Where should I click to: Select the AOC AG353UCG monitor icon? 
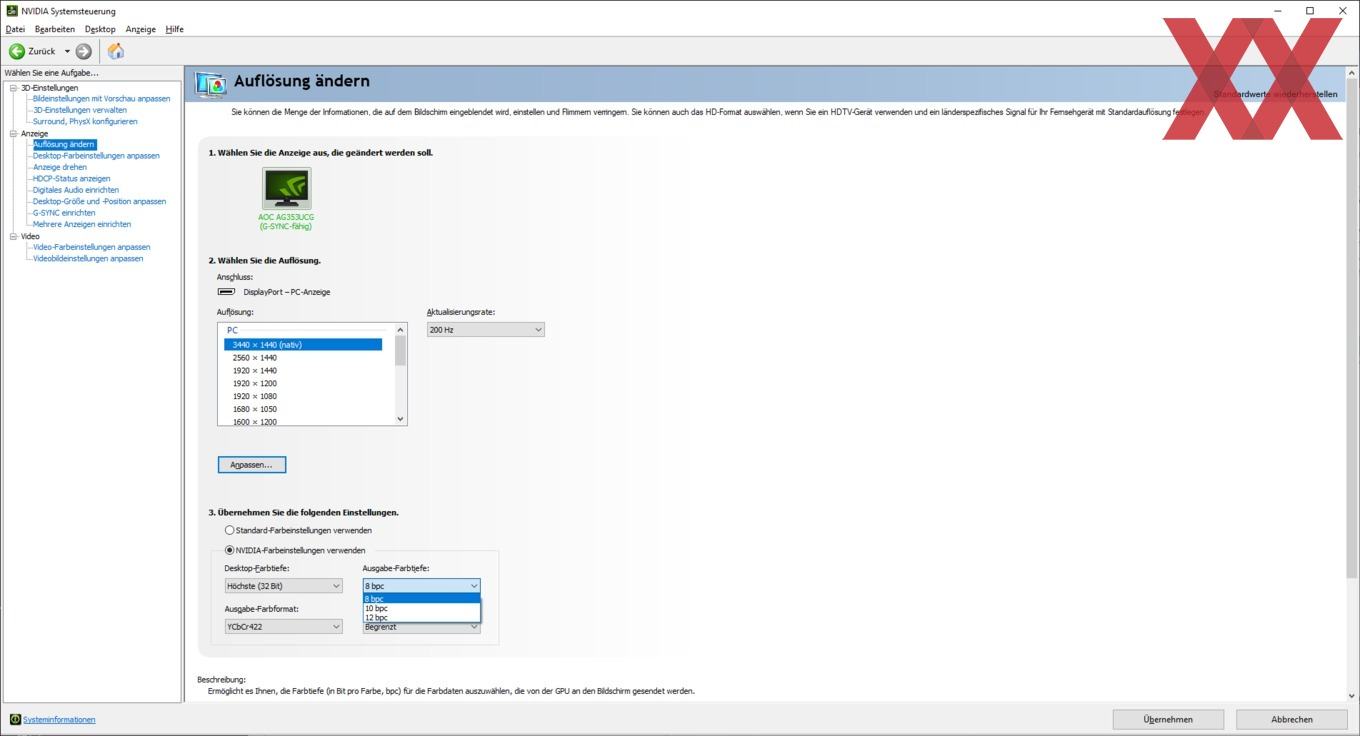point(286,188)
